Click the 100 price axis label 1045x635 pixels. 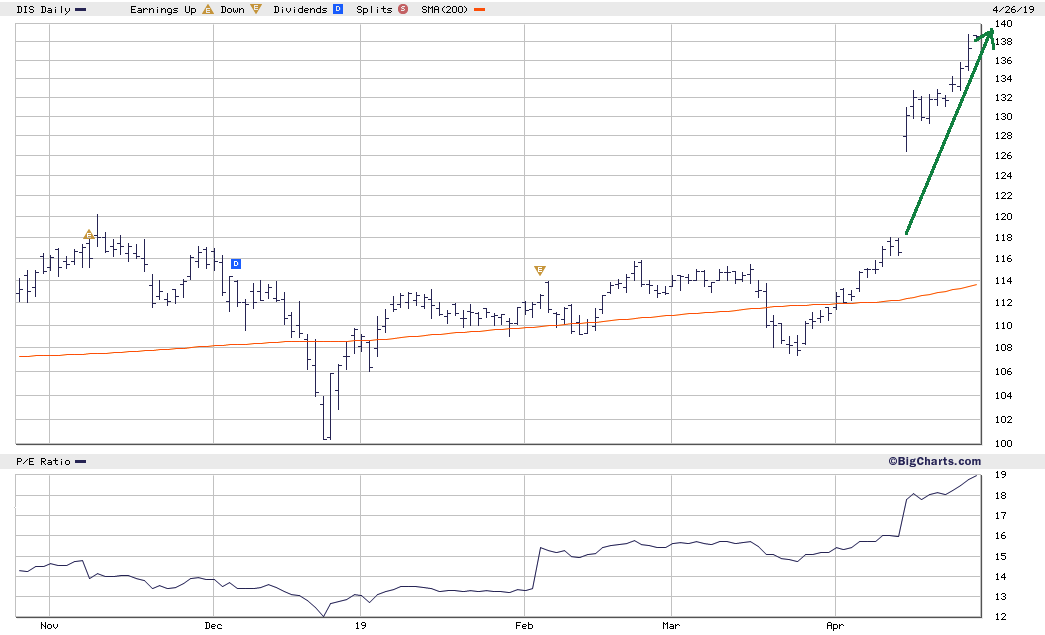1004,443
